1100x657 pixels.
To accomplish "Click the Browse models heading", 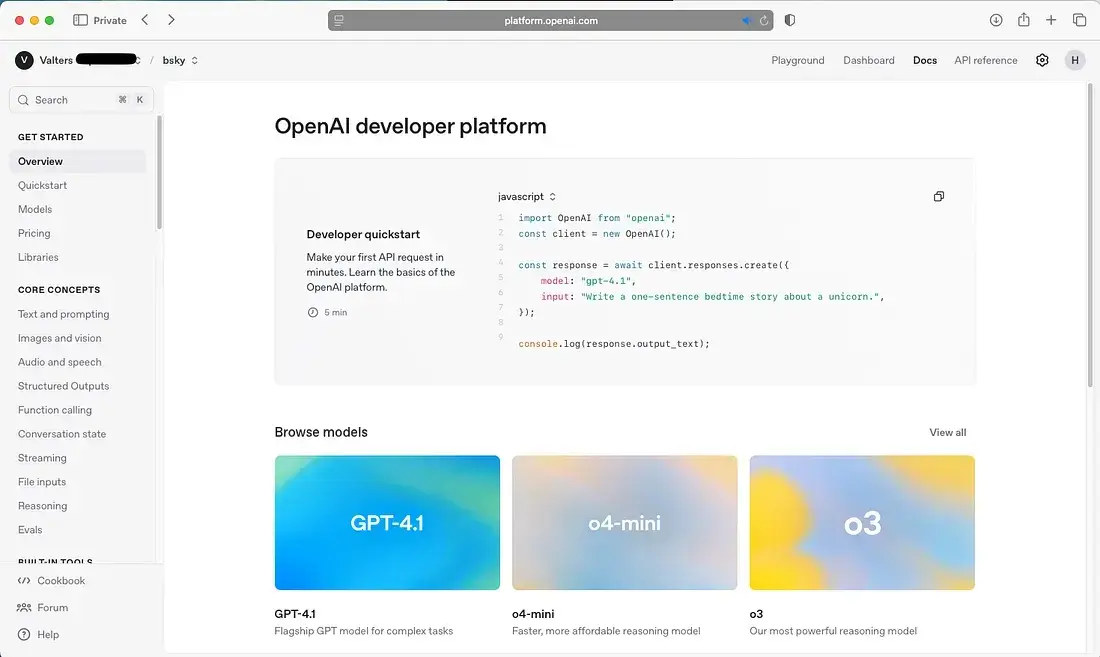I will [321, 432].
